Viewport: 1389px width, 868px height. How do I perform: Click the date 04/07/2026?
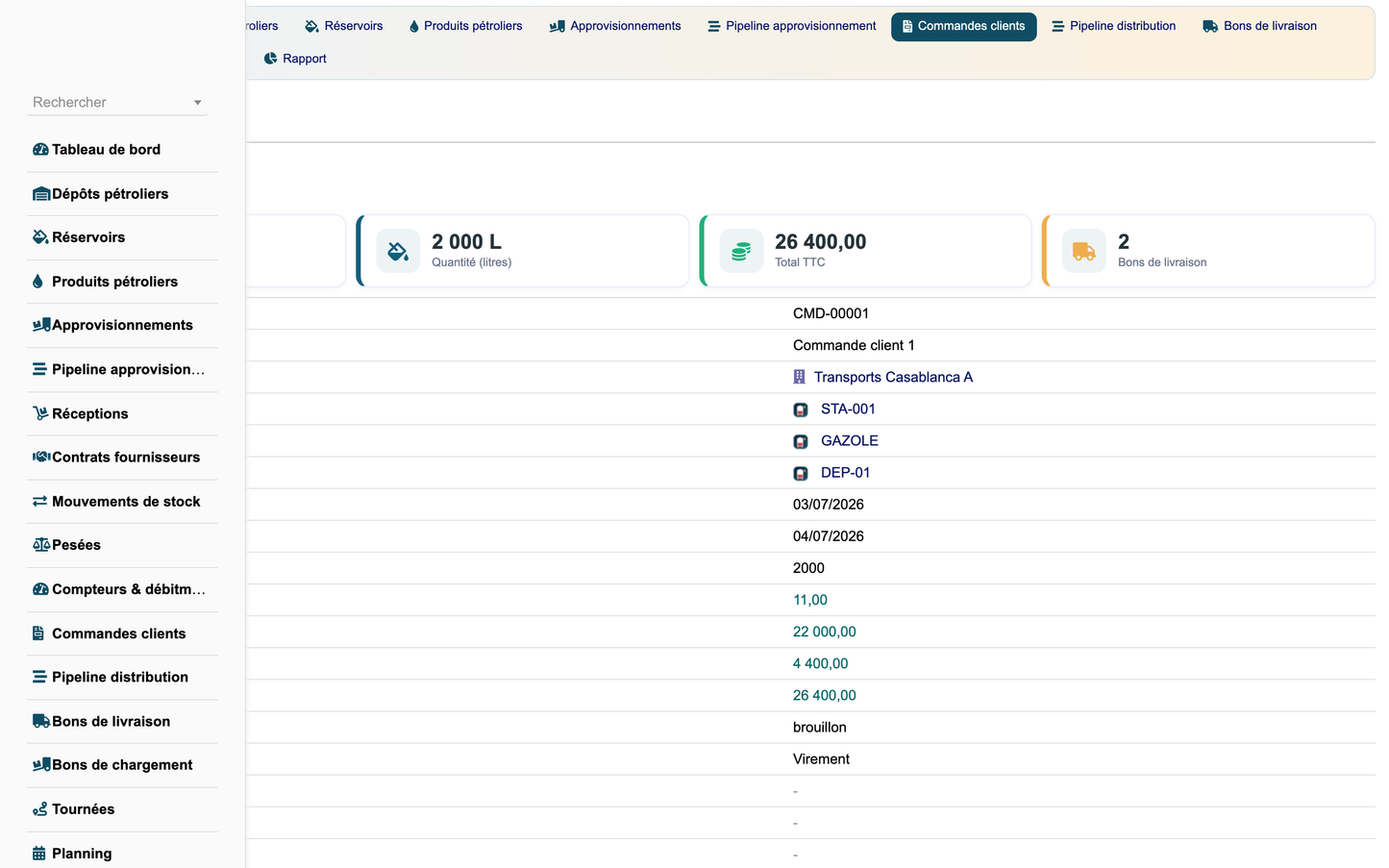click(x=829, y=536)
